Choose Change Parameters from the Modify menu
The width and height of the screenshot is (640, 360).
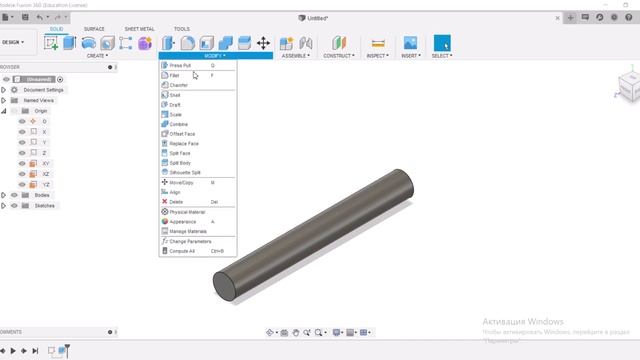198,241
